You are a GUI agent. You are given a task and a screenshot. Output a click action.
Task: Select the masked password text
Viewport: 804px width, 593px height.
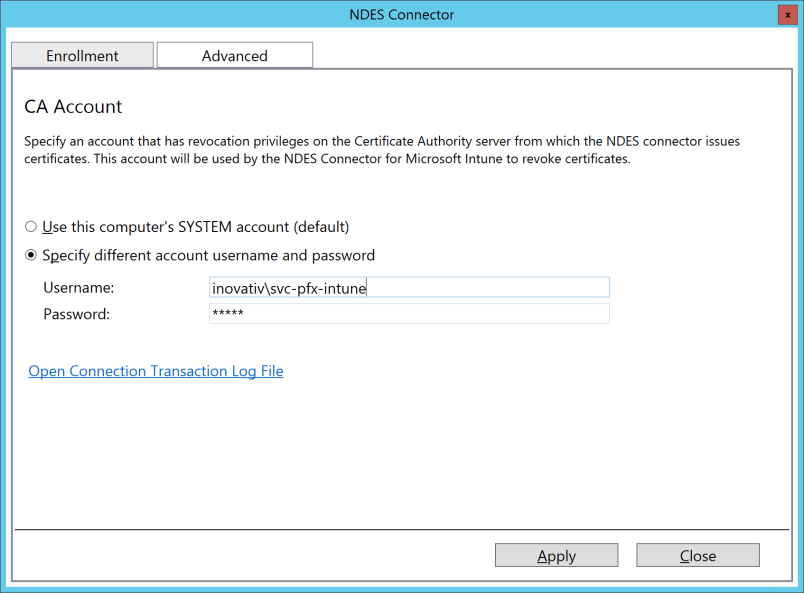coord(408,313)
